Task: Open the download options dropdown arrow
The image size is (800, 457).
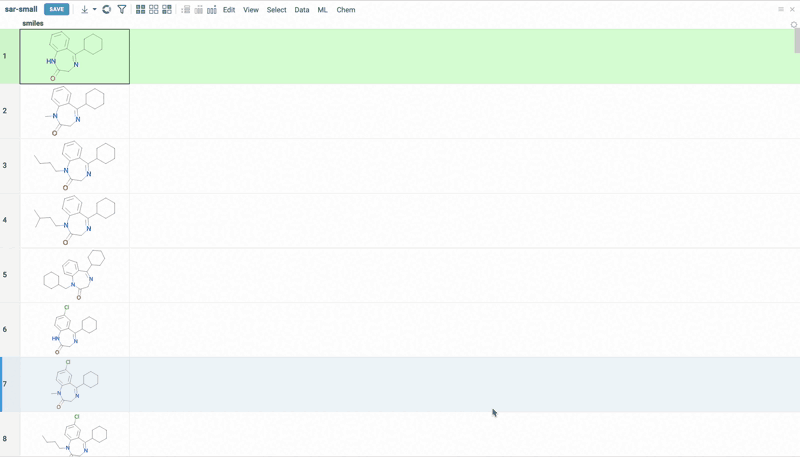Action: (95, 10)
